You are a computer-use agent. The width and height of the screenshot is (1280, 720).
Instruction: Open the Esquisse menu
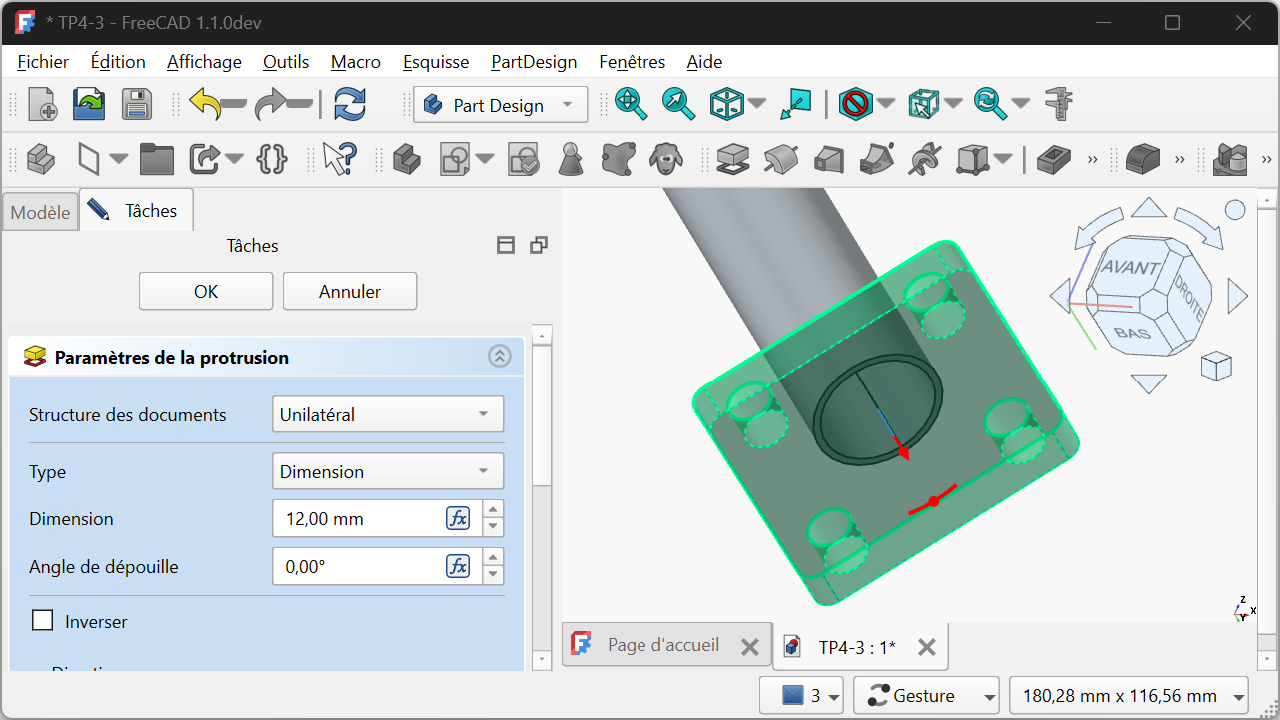pyautogui.click(x=435, y=62)
